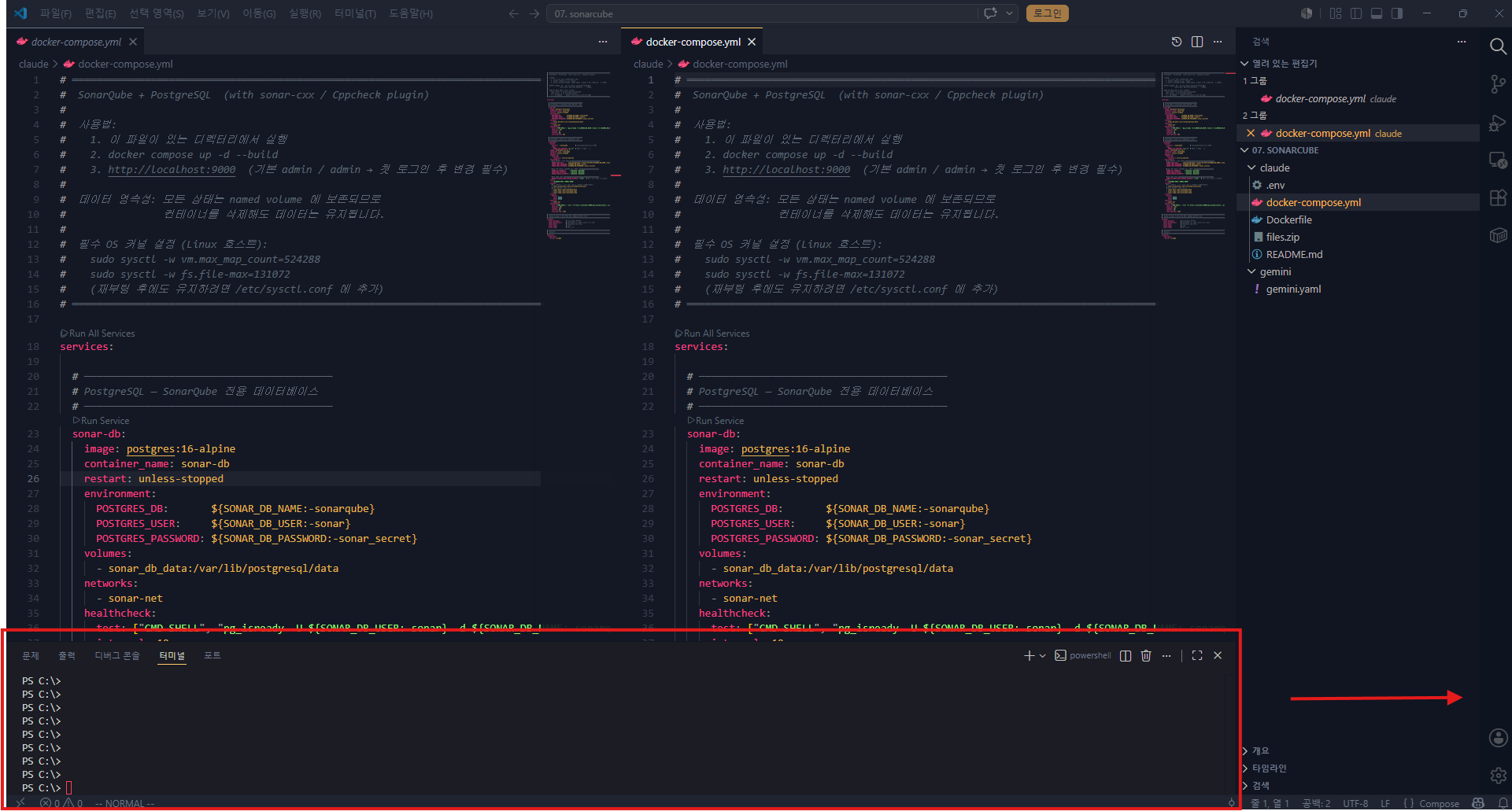Close the right docker-compose.yml tab
This screenshot has width=1512, height=811.
tap(752, 42)
